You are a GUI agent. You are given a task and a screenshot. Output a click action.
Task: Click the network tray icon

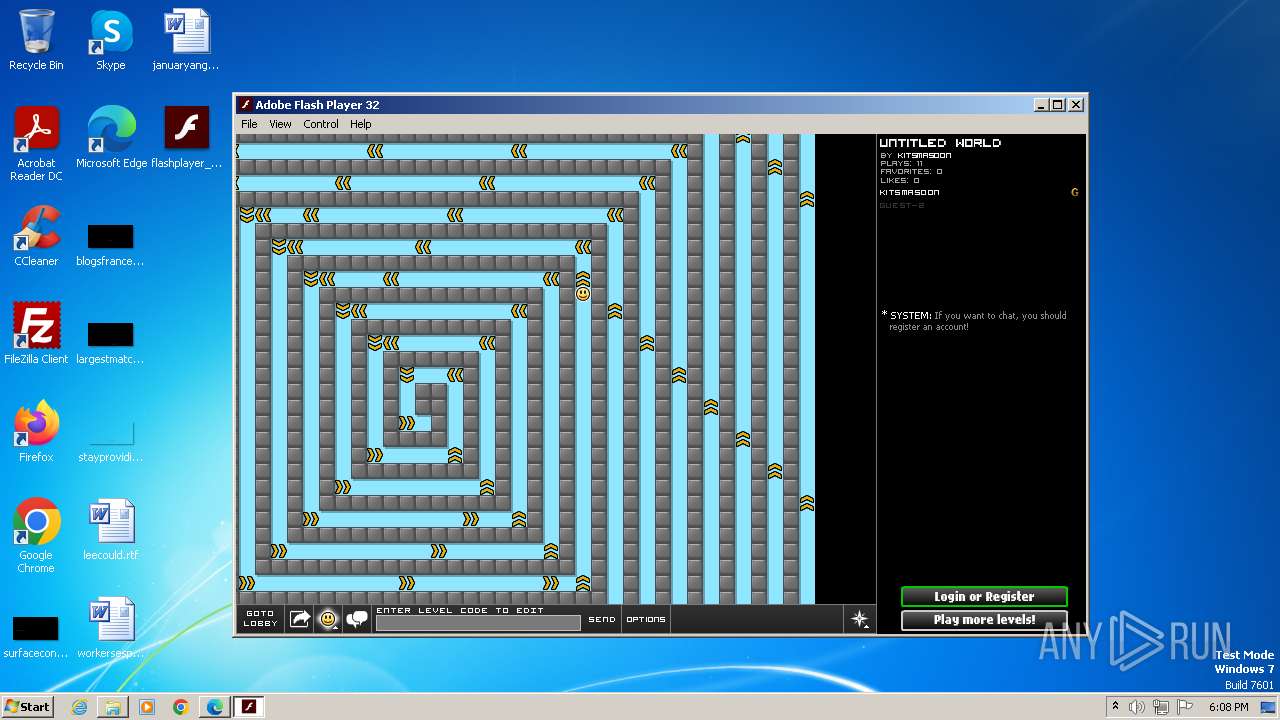click(1161, 707)
